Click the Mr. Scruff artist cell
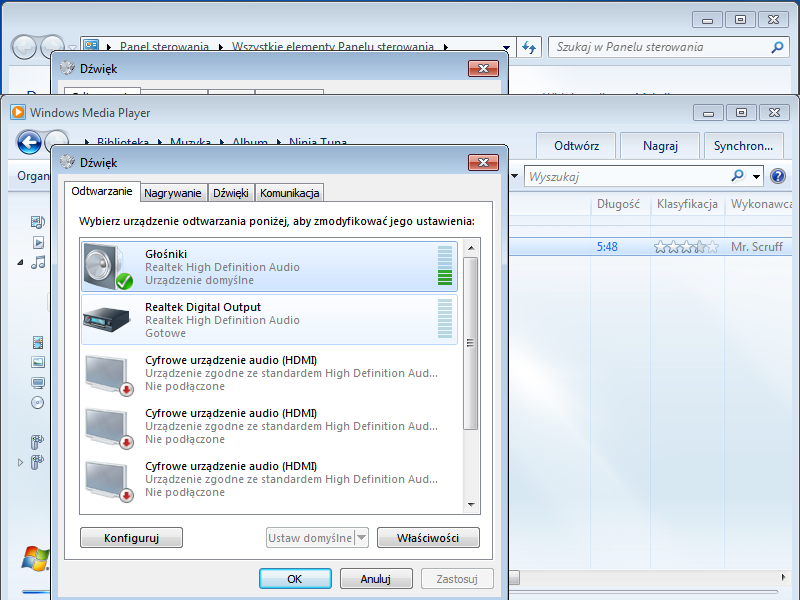Viewport: 800px width, 600px height. [x=757, y=247]
